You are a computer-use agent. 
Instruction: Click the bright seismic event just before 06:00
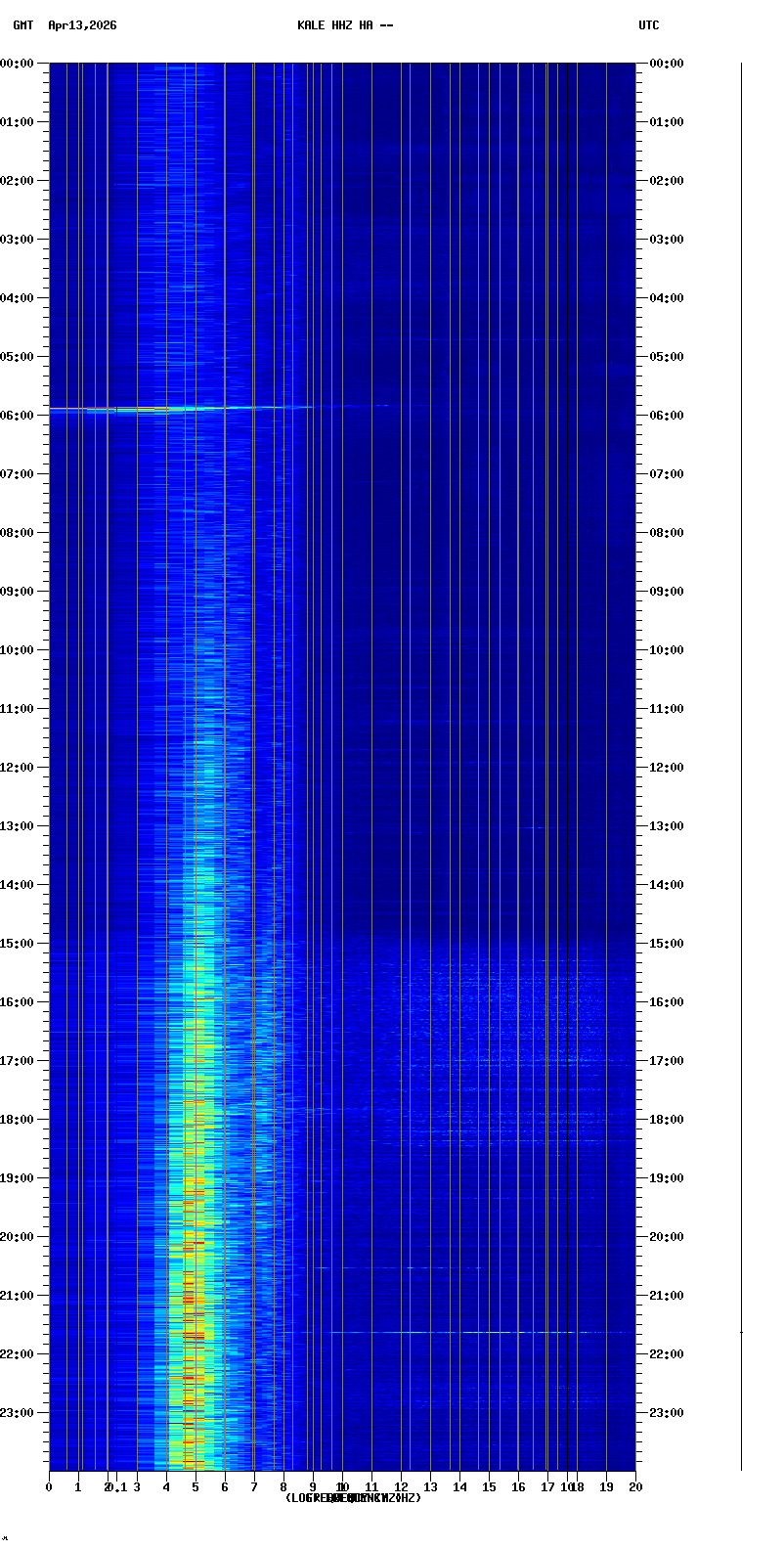pos(147,409)
